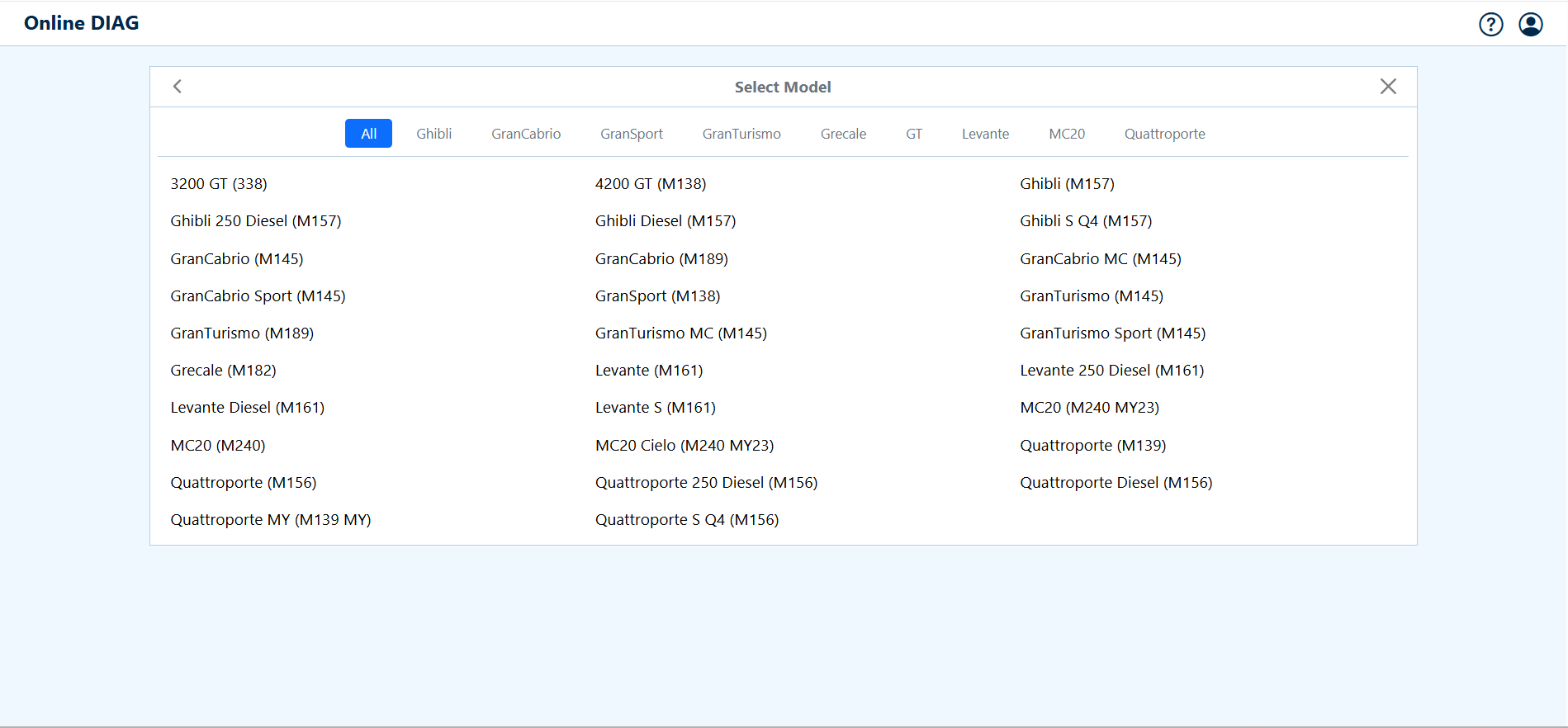The image size is (1568, 728).
Task: Choose Quattroporte Diesel (M156) model
Action: [1116, 483]
